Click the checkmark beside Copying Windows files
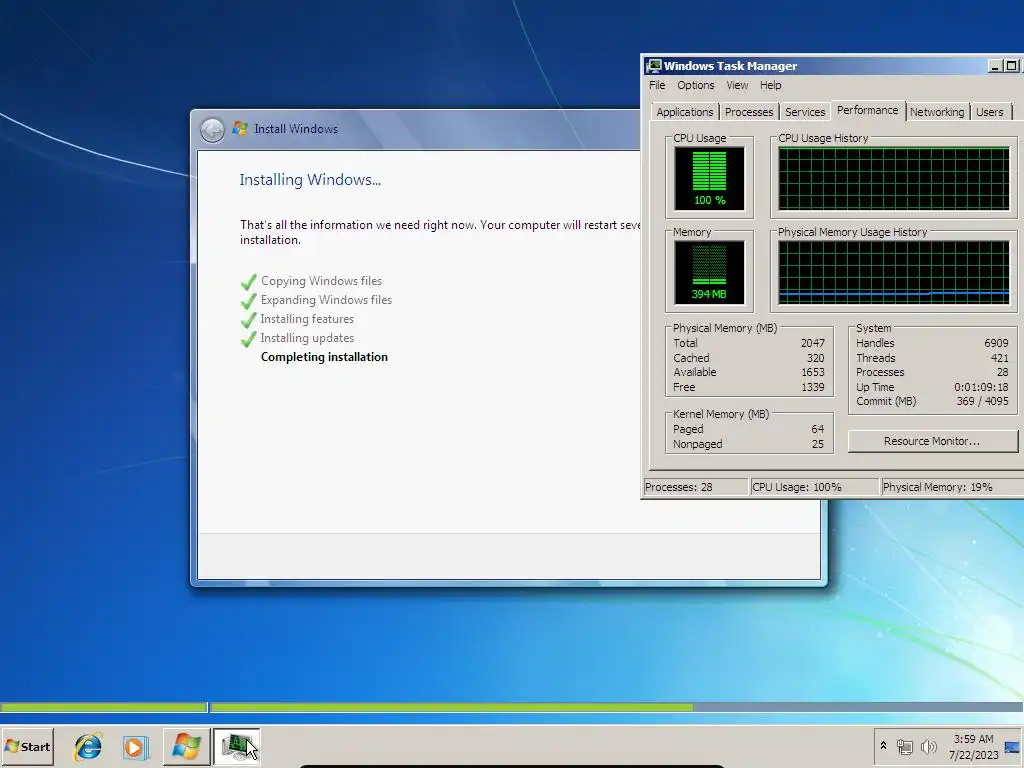Viewport: 1024px width, 768px height. click(x=248, y=282)
